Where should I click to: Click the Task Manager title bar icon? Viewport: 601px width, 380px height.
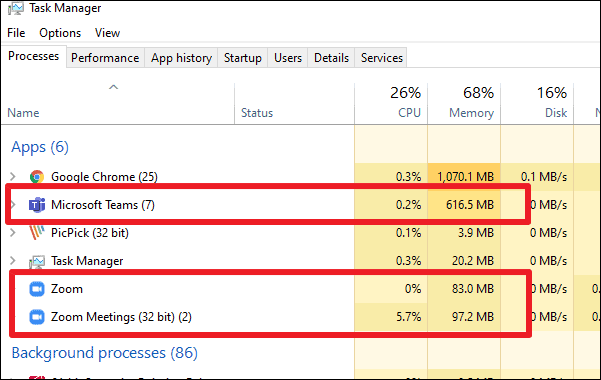[x=16, y=8]
